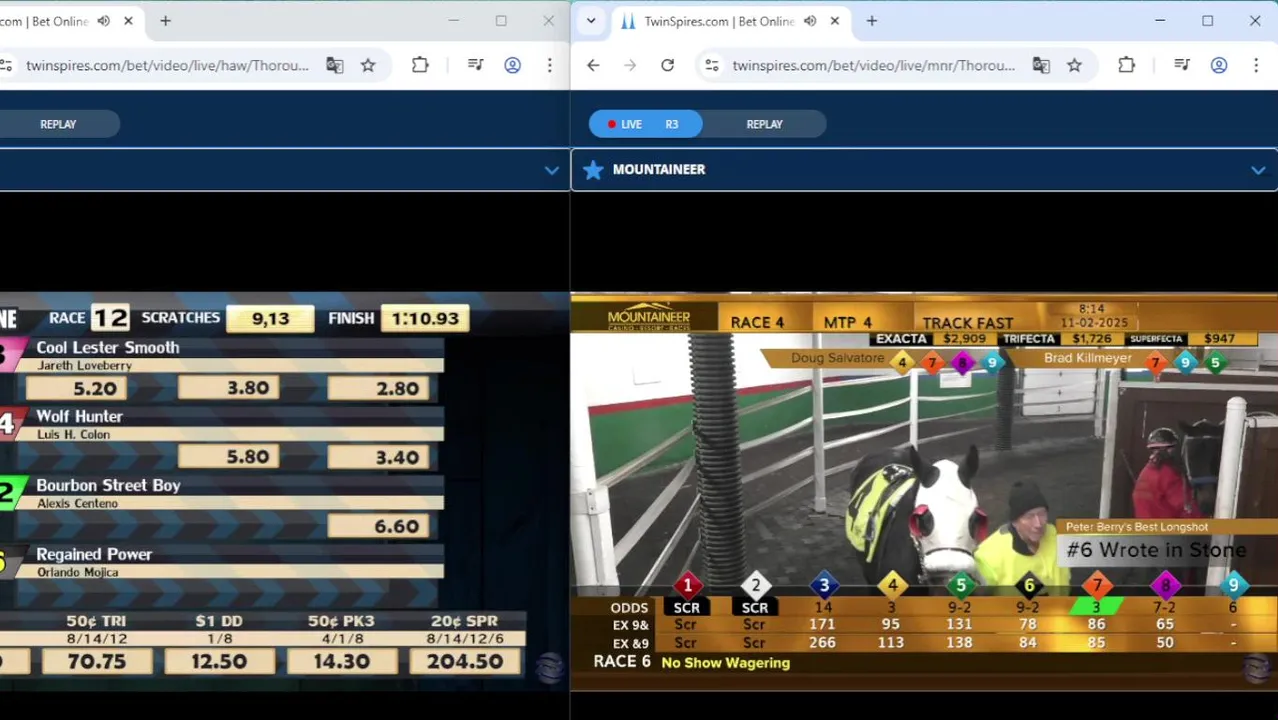The height and width of the screenshot is (720, 1278).
Task: Click Wolf Hunter horse name
Action: [x=79, y=416]
